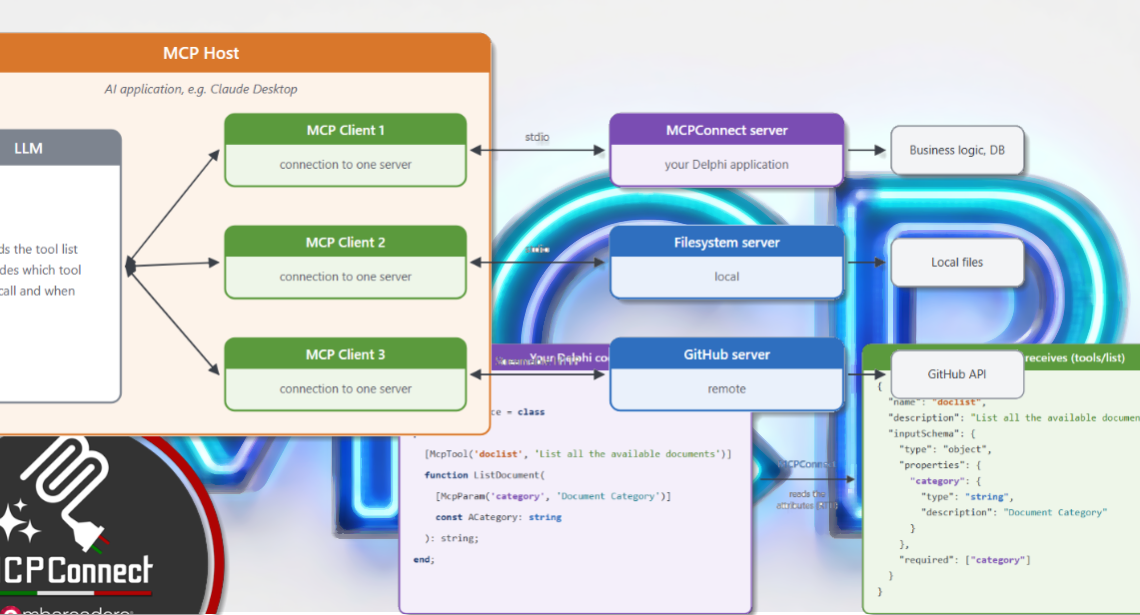Select the MCP Client 3 box title
Viewport: 1140px width, 615px height.
(x=345, y=354)
